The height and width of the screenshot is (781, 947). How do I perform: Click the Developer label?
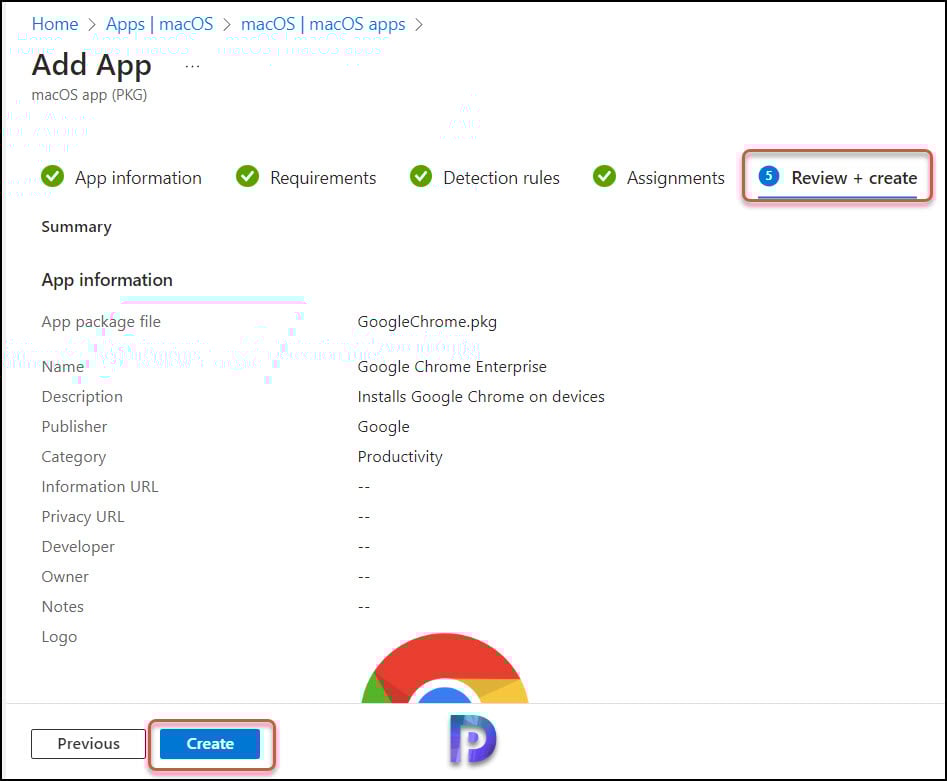[78, 547]
